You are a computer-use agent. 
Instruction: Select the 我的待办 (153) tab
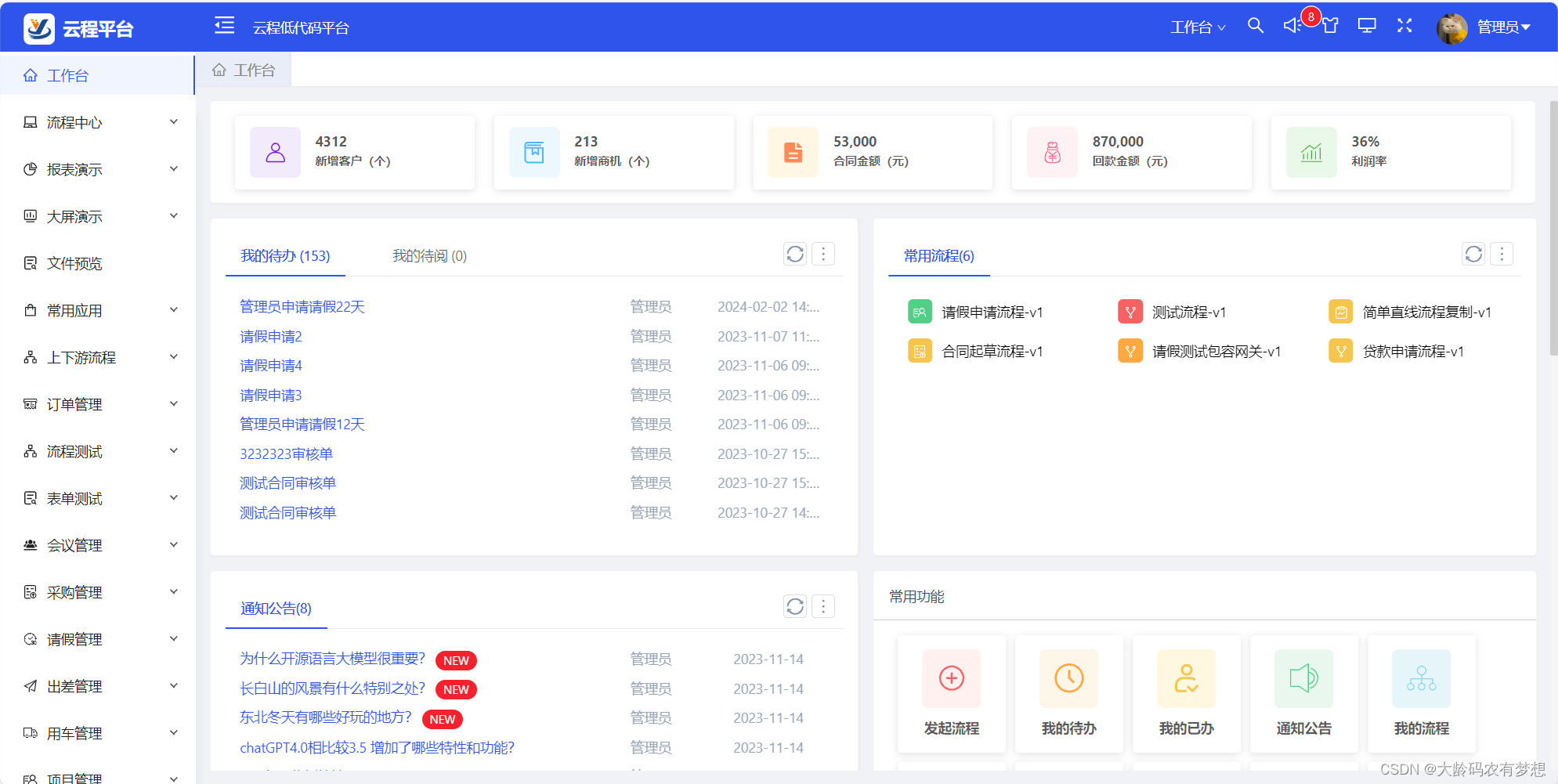[x=285, y=255]
